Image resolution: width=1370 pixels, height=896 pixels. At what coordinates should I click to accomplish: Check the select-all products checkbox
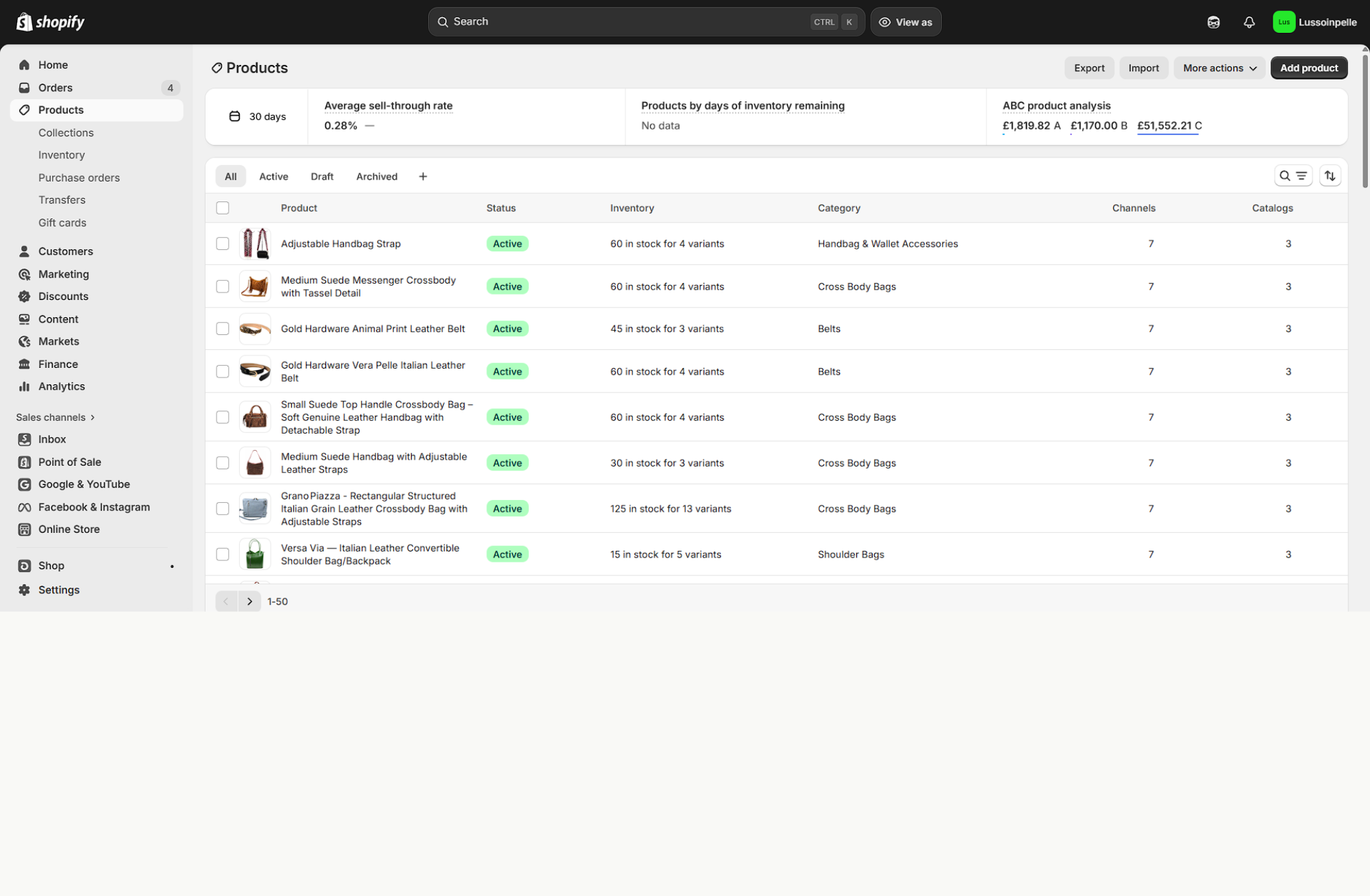(x=223, y=208)
